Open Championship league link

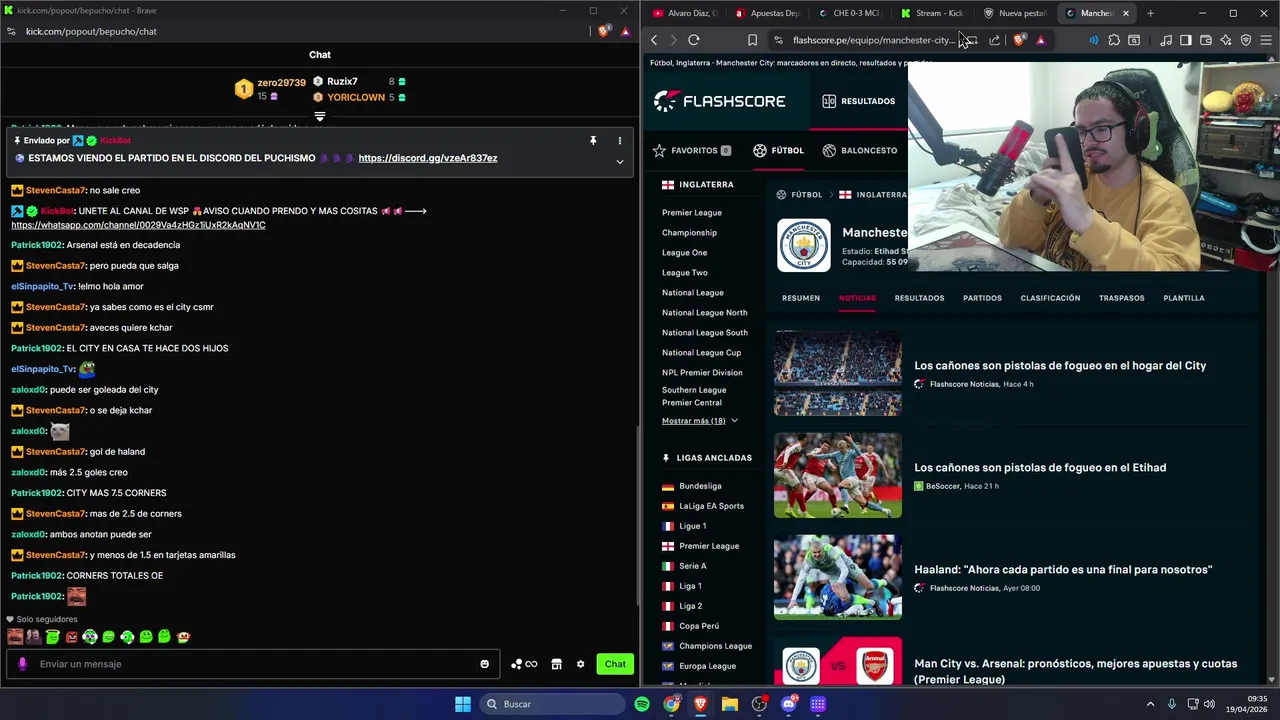click(689, 232)
